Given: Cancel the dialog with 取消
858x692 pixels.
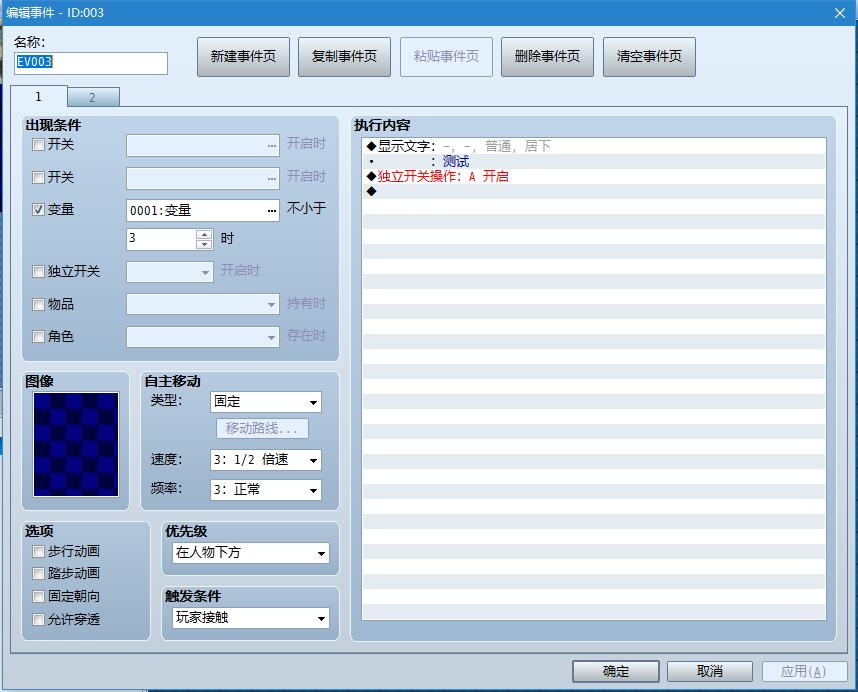Looking at the screenshot, I should (x=710, y=671).
